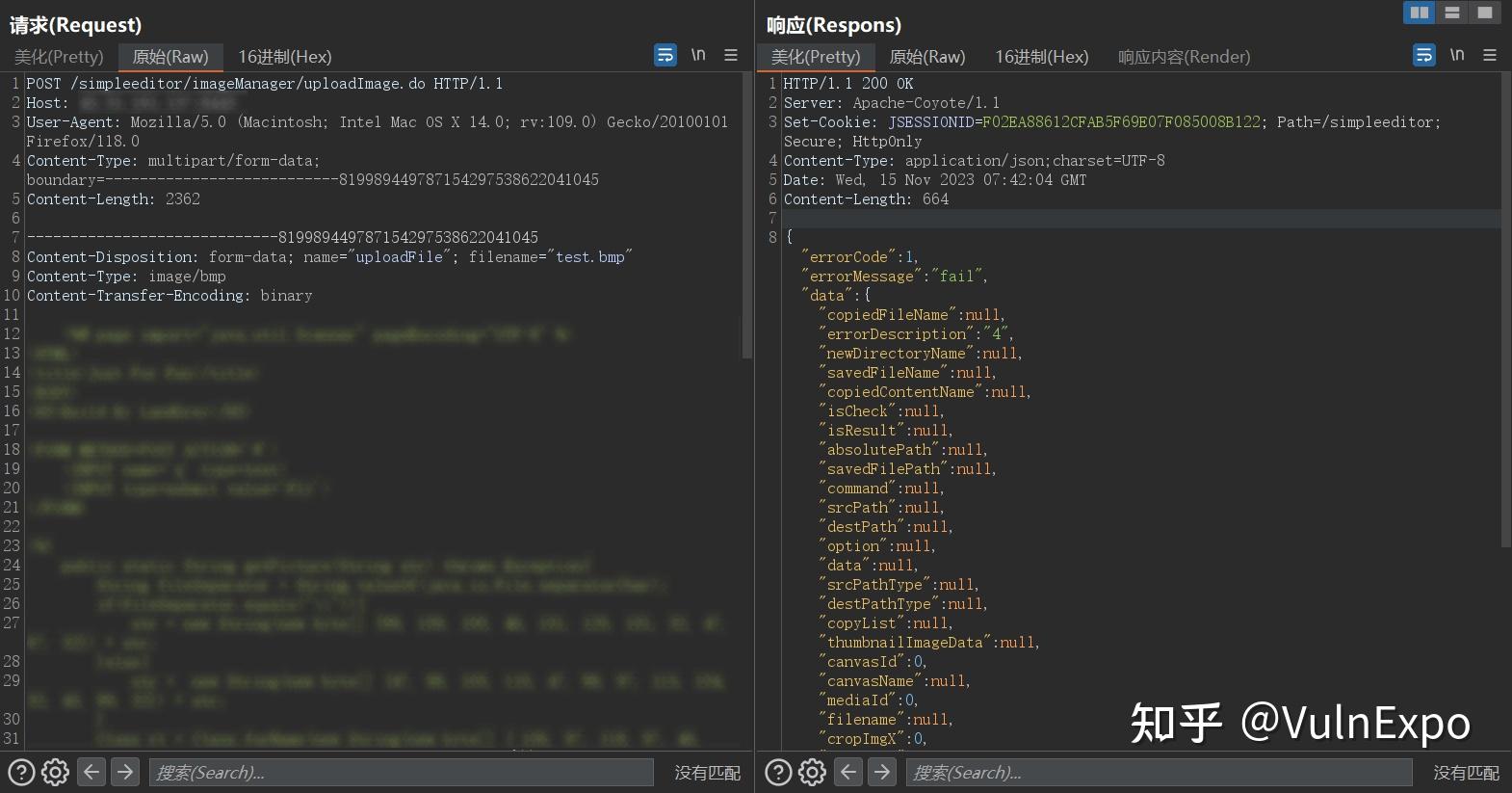Toggle \n non-printable characters in Request panel
1512x793 pixels.
[x=698, y=55]
